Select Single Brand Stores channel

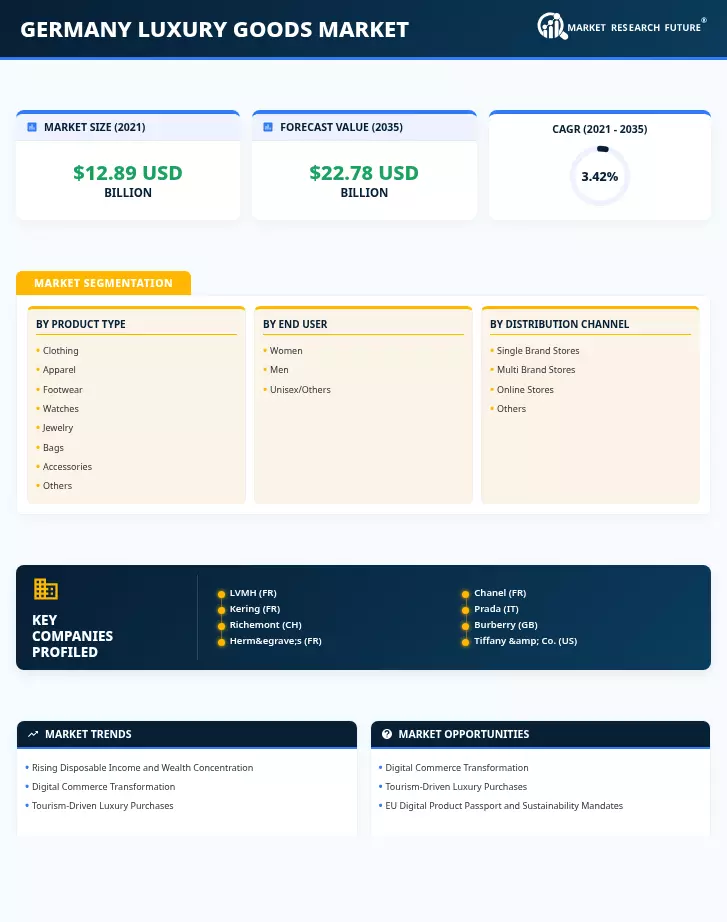click(538, 350)
